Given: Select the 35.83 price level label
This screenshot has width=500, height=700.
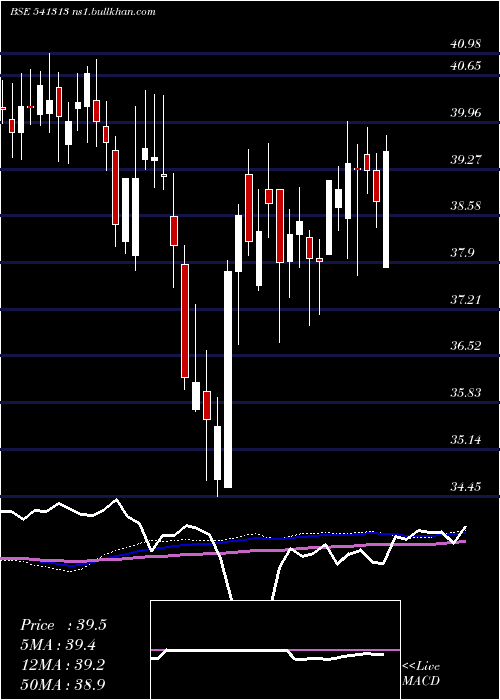Looking at the screenshot, I should (466, 392).
